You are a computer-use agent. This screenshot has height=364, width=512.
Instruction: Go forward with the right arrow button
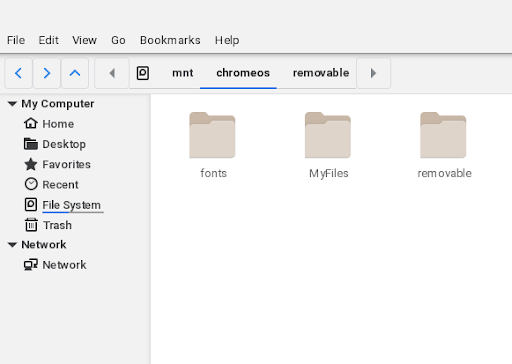pyautogui.click(x=47, y=73)
